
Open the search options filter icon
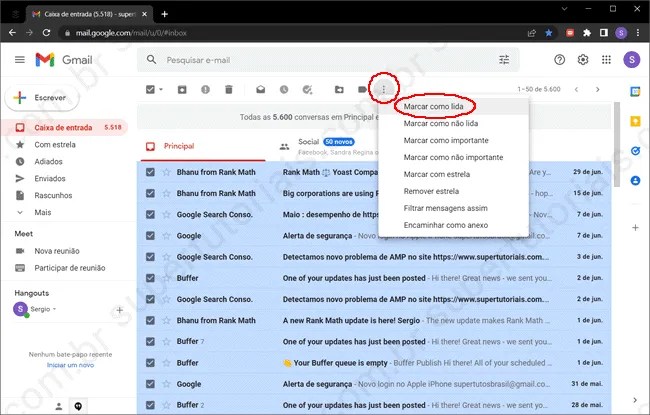(504, 60)
